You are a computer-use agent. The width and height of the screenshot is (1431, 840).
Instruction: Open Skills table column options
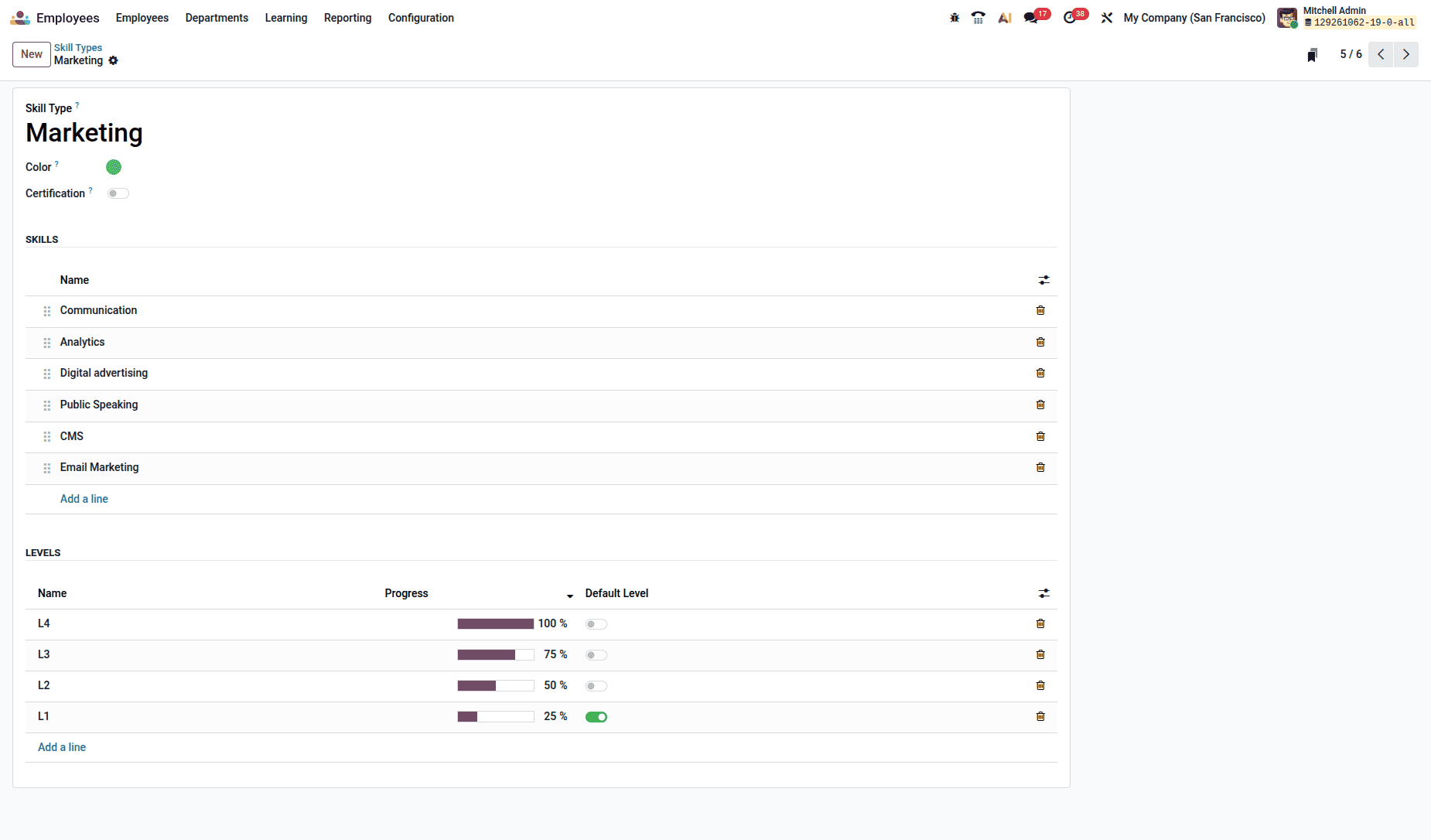pyautogui.click(x=1044, y=280)
